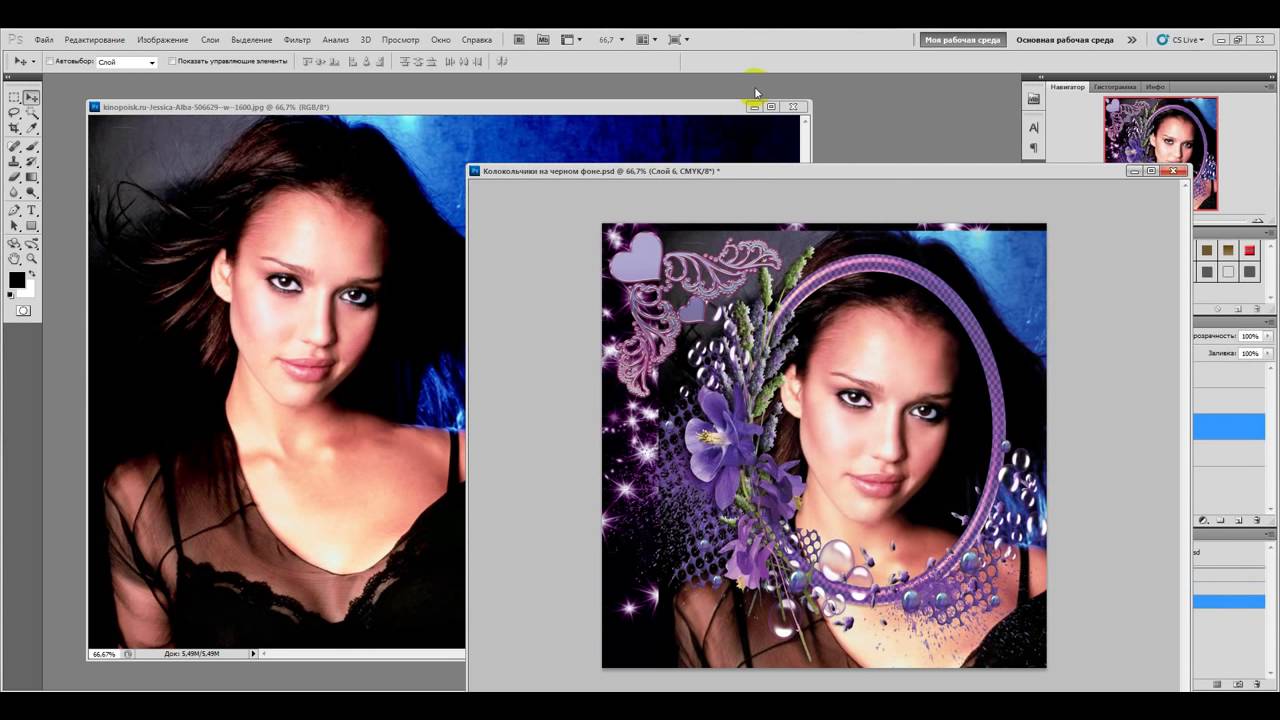Create new adjustment layer icon in Layers

point(1203,521)
